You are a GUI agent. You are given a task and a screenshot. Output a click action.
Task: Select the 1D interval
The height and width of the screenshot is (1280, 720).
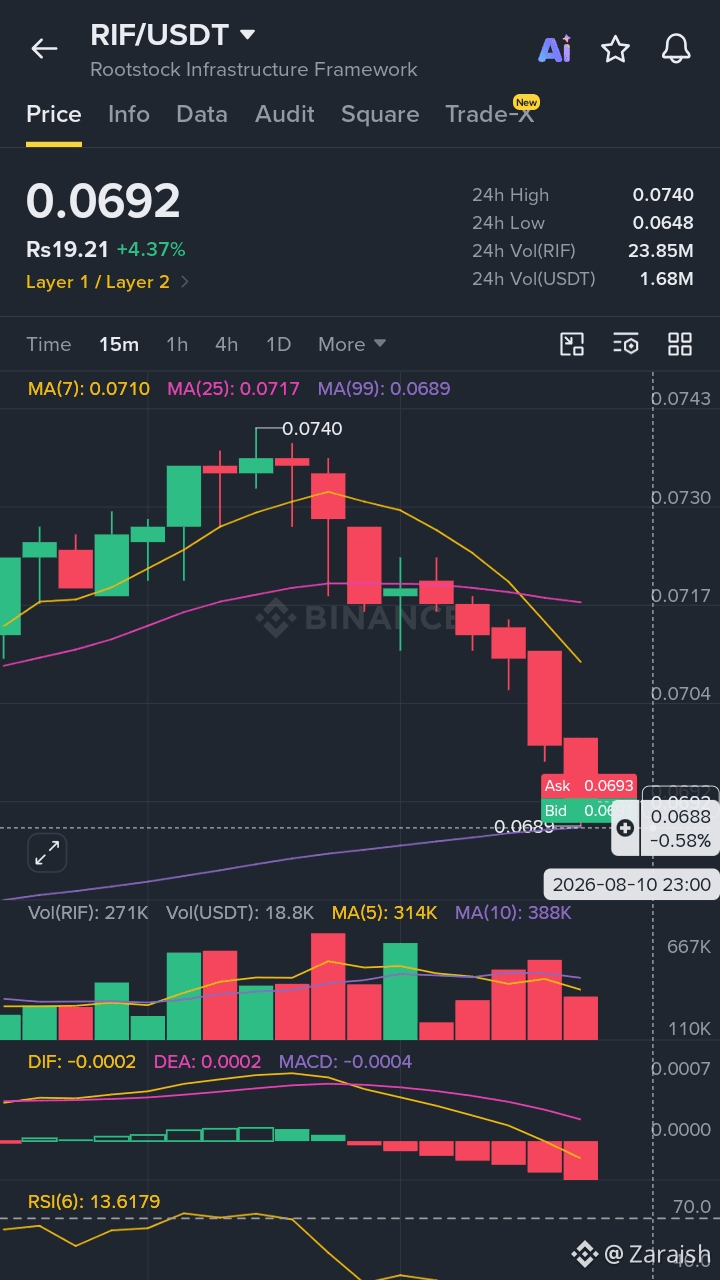tap(278, 344)
